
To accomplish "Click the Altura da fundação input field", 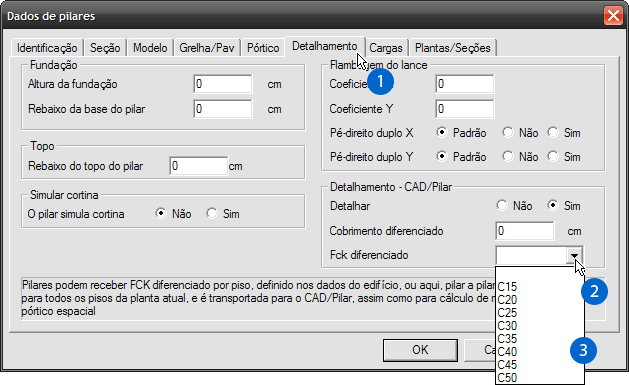I will click(x=223, y=84).
